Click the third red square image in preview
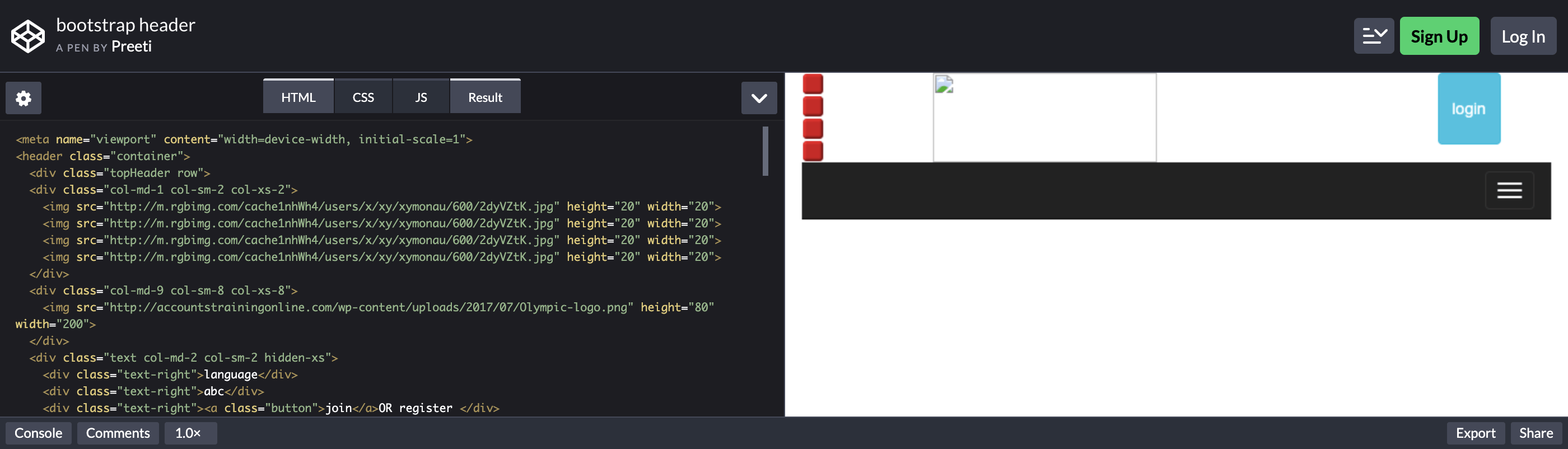Viewport: 1568px width, 449px height. (813, 128)
